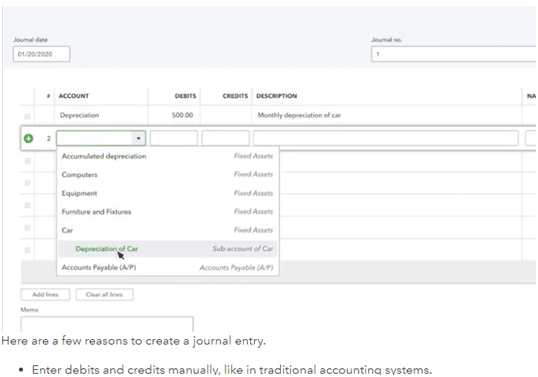The image size is (538, 377).
Task: Click the Debits field on line 2
Action: [174, 138]
